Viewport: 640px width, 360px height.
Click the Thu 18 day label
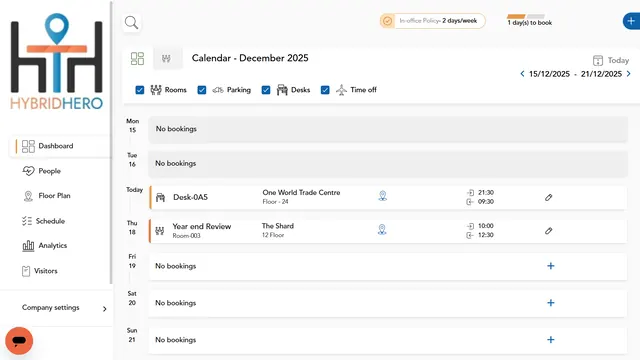pos(132,228)
